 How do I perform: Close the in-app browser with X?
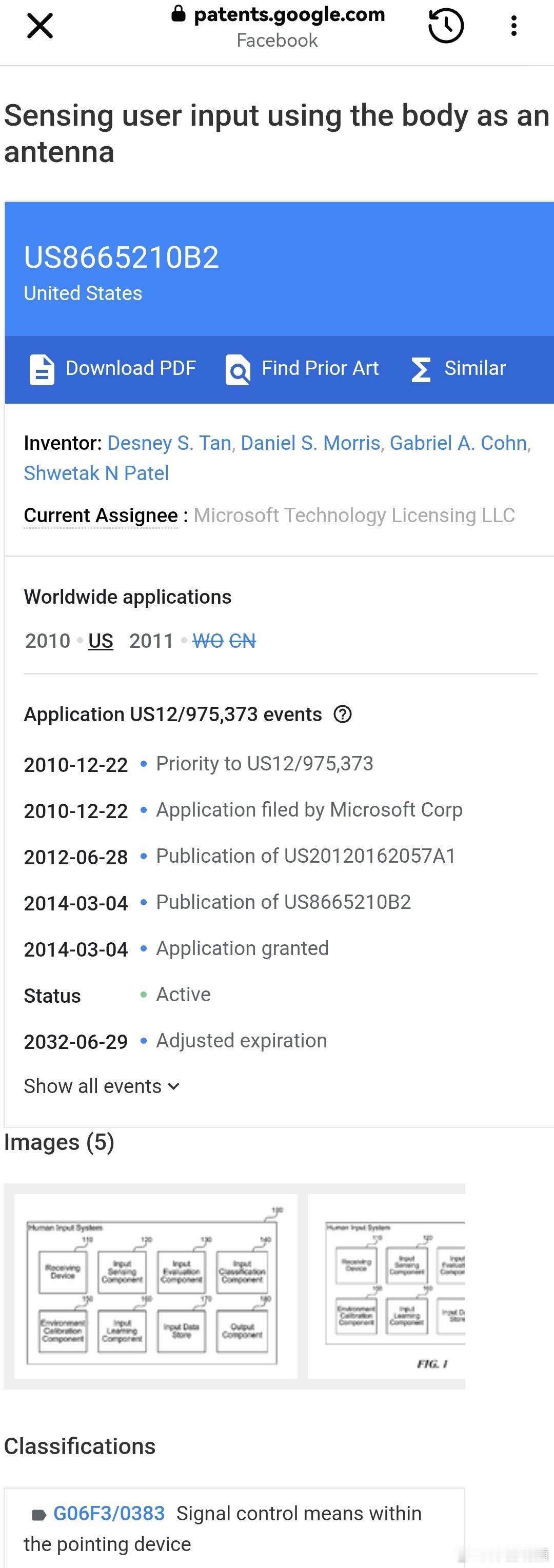[40, 26]
